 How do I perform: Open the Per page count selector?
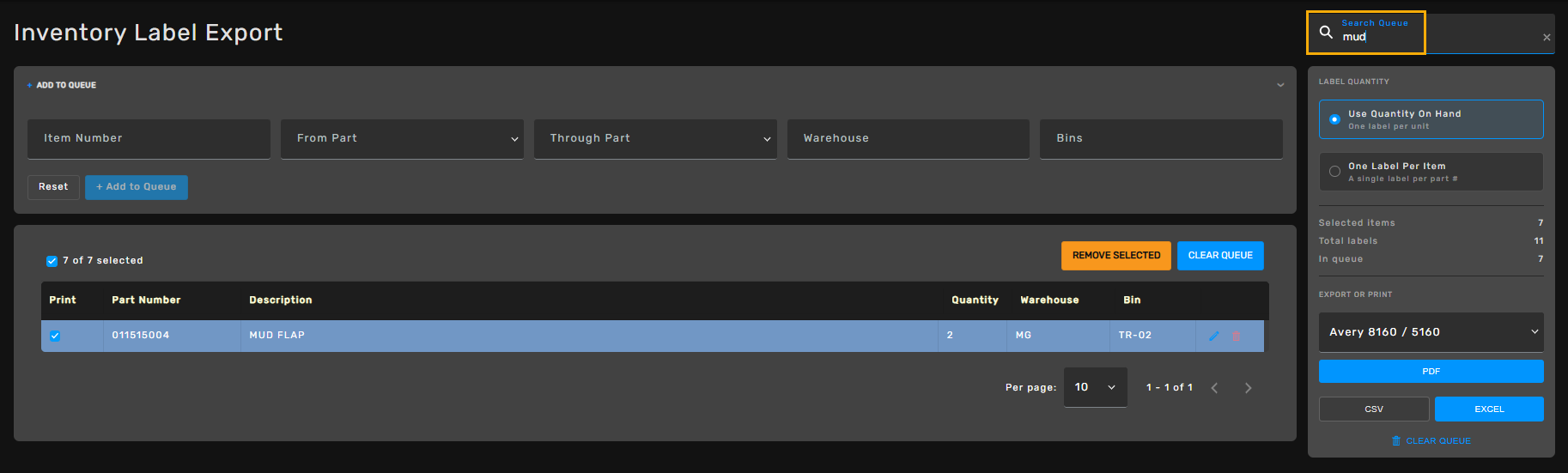point(1096,387)
